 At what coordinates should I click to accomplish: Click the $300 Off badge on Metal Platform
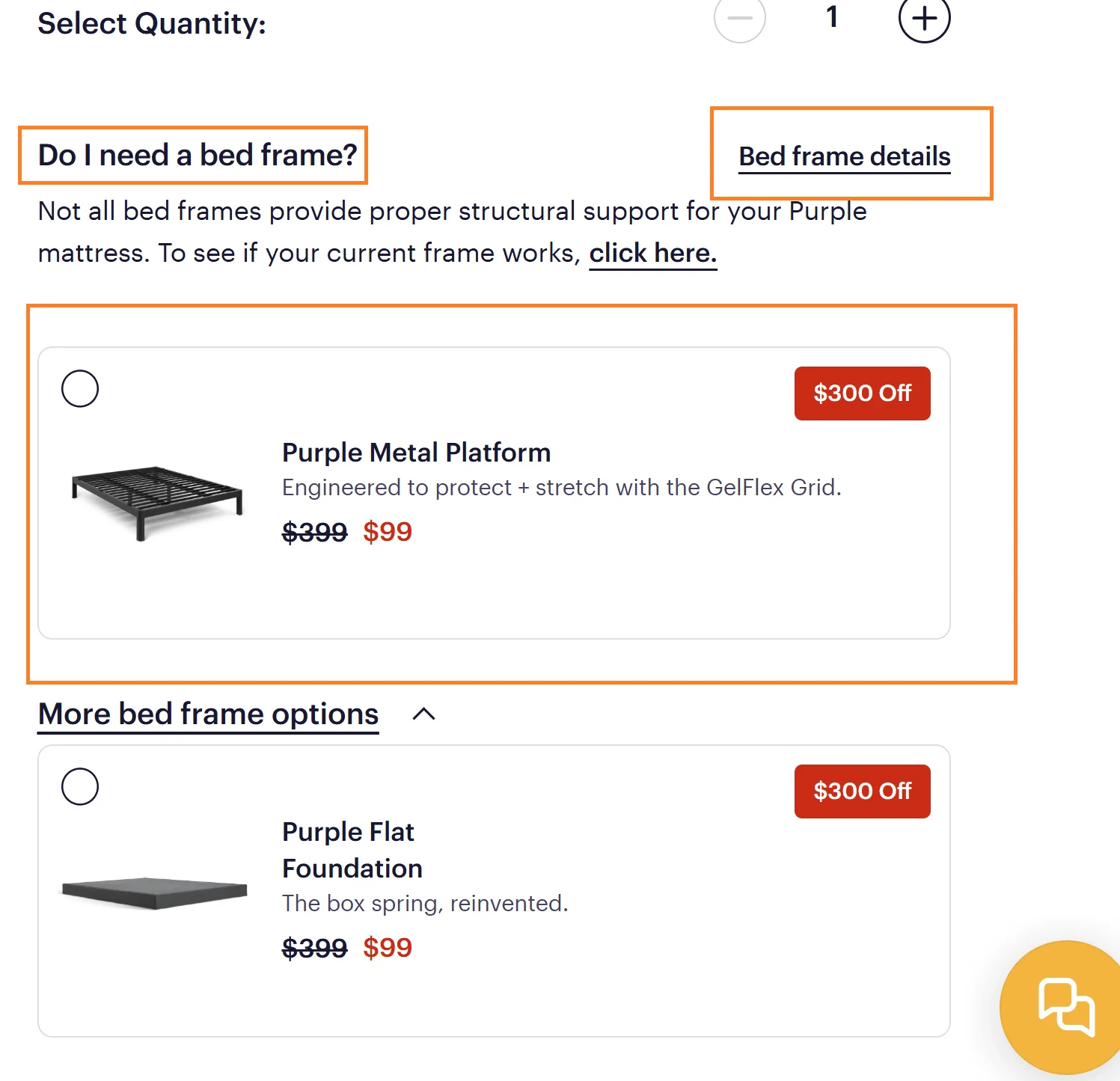point(862,393)
